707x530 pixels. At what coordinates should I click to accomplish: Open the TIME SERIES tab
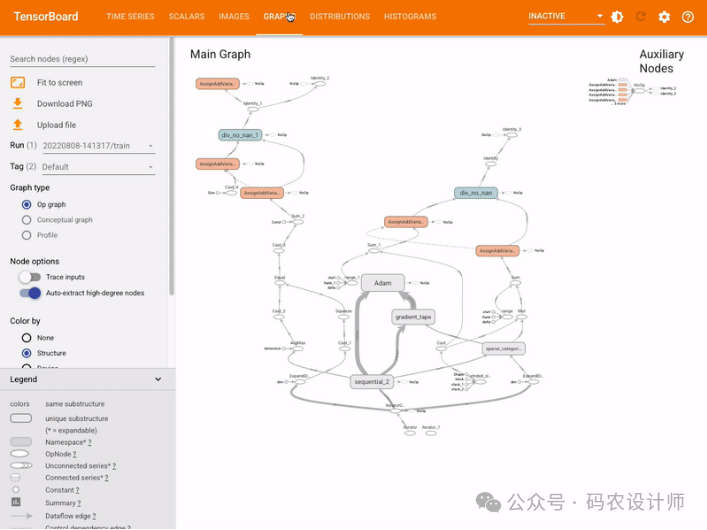(x=130, y=17)
